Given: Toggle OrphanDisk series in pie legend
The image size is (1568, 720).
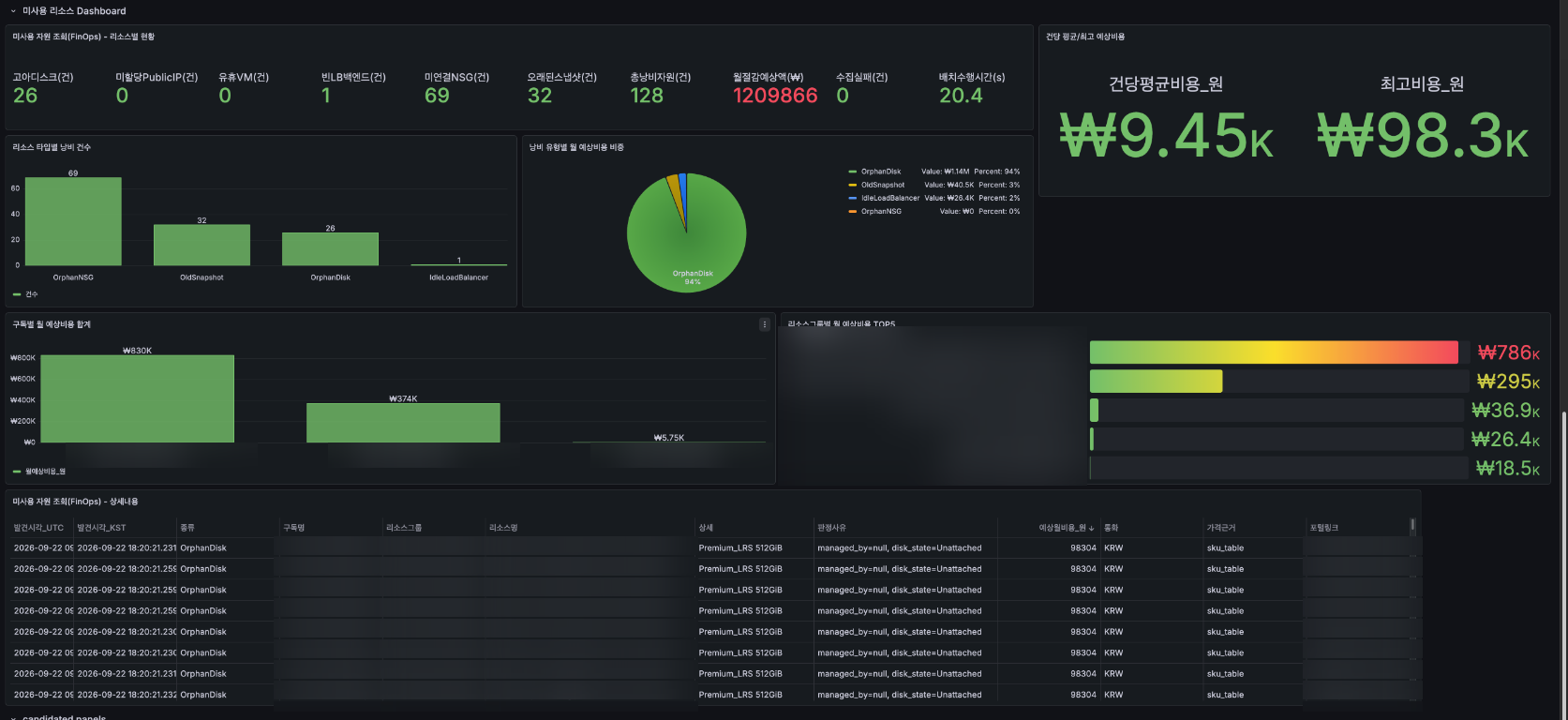Looking at the screenshot, I should (881, 172).
